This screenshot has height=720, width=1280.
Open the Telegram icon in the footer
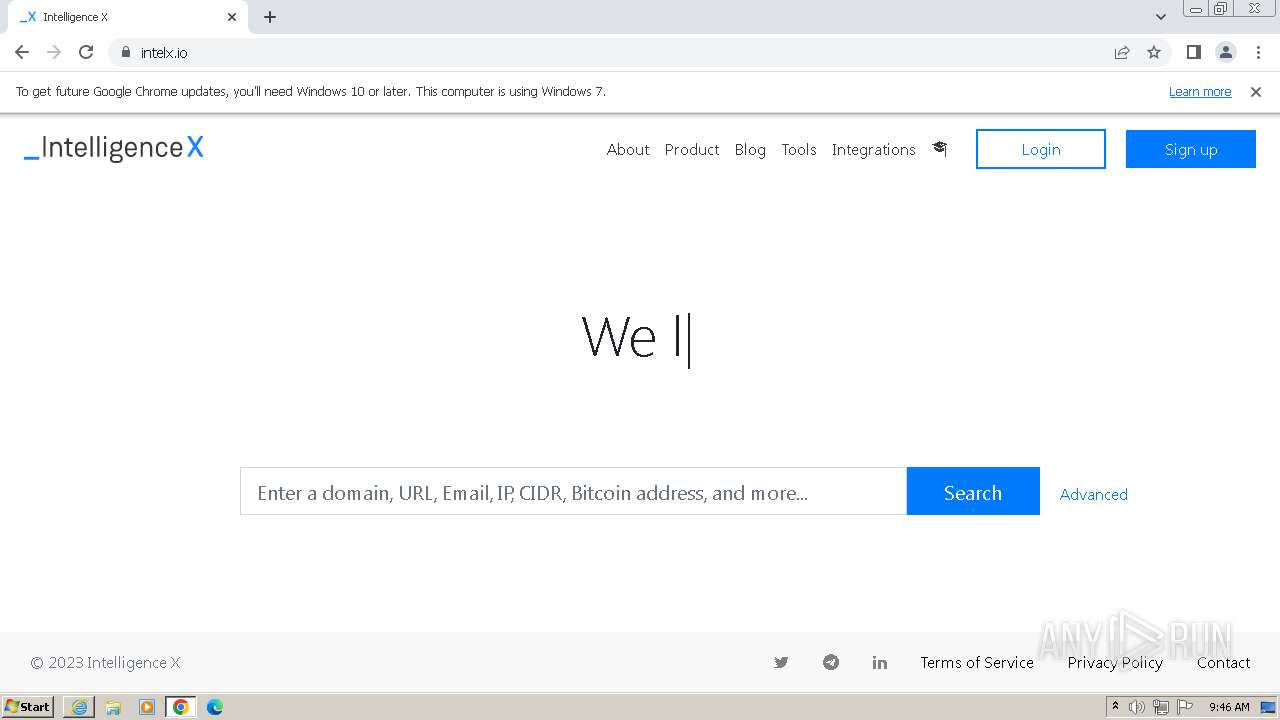point(831,662)
